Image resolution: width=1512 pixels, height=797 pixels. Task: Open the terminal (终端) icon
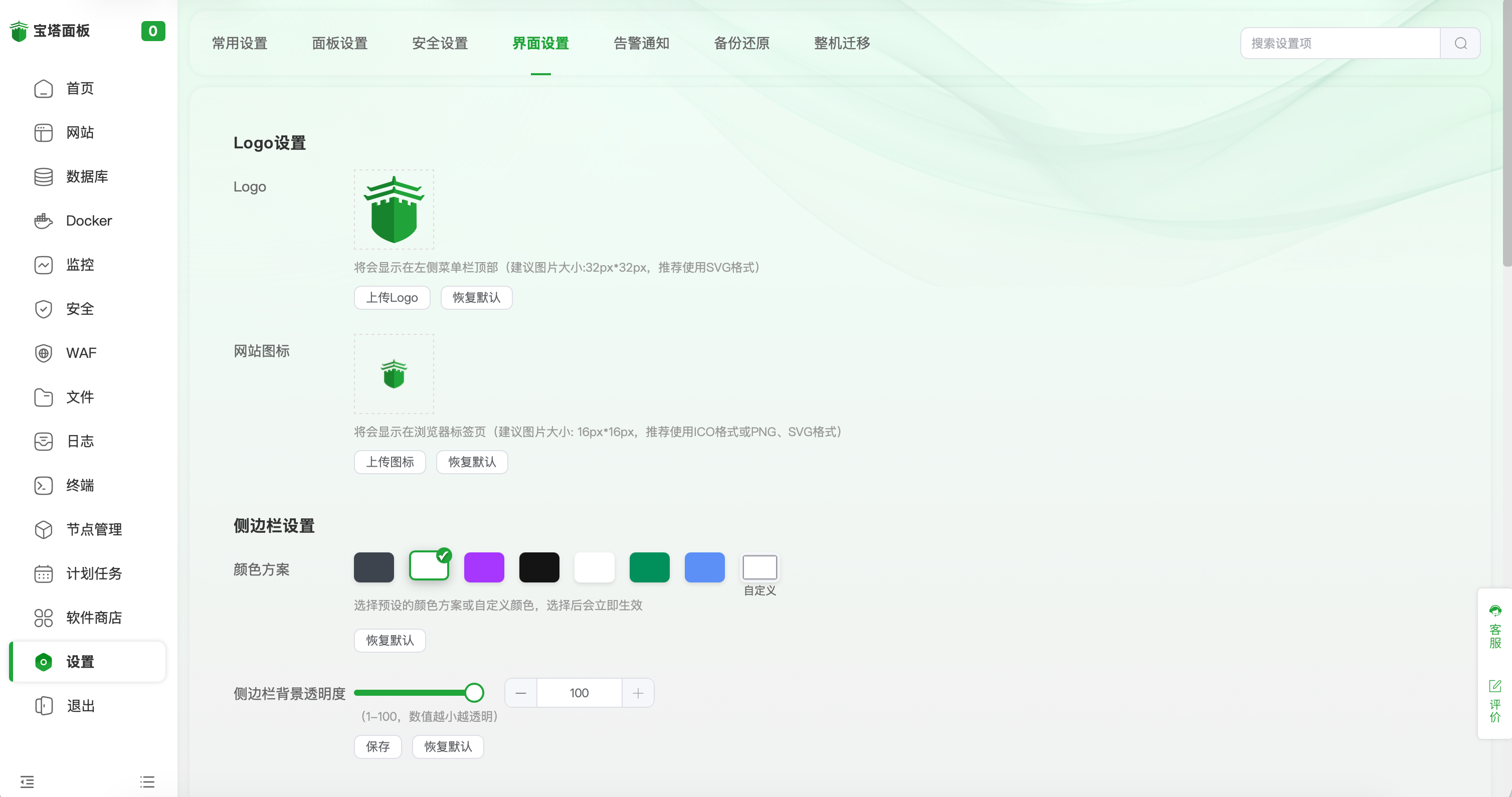tap(44, 485)
